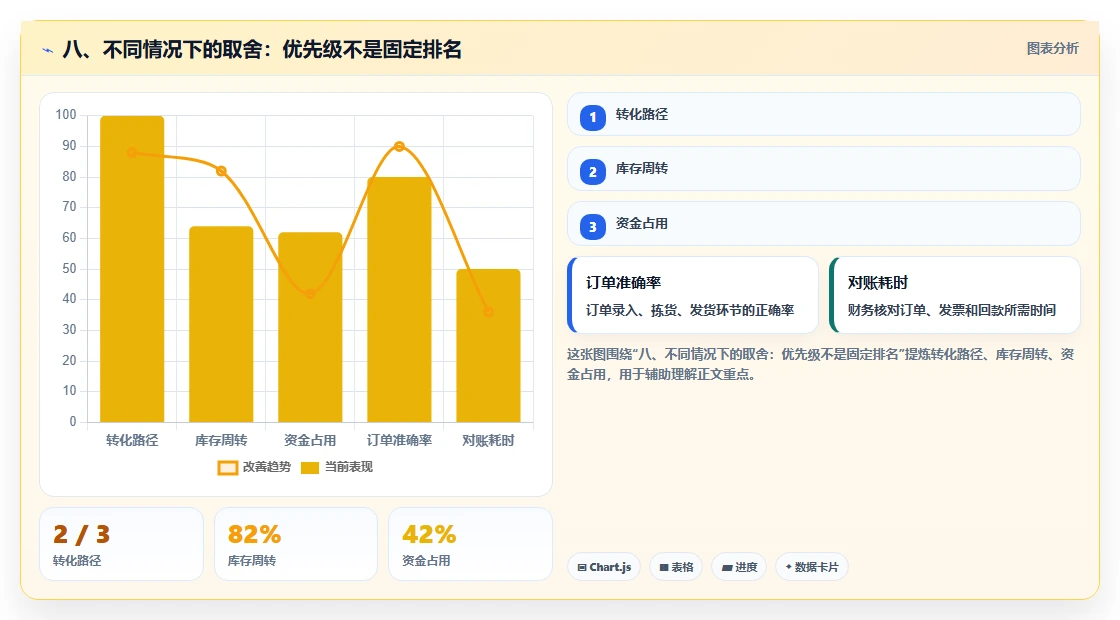Click the 订单准确率 bar in chart
The width and height of the screenshot is (1120, 620).
pyautogui.click(x=399, y=300)
